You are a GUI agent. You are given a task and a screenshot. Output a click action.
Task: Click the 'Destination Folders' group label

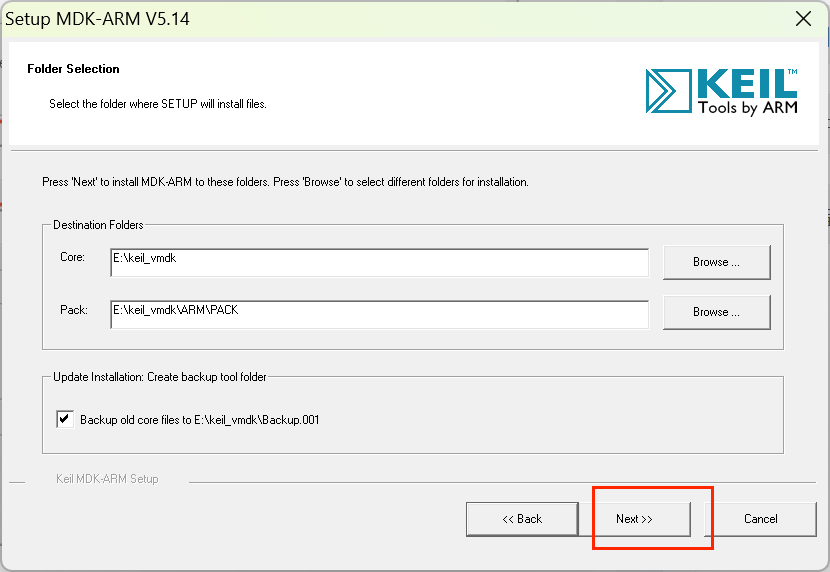click(x=98, y=225)
